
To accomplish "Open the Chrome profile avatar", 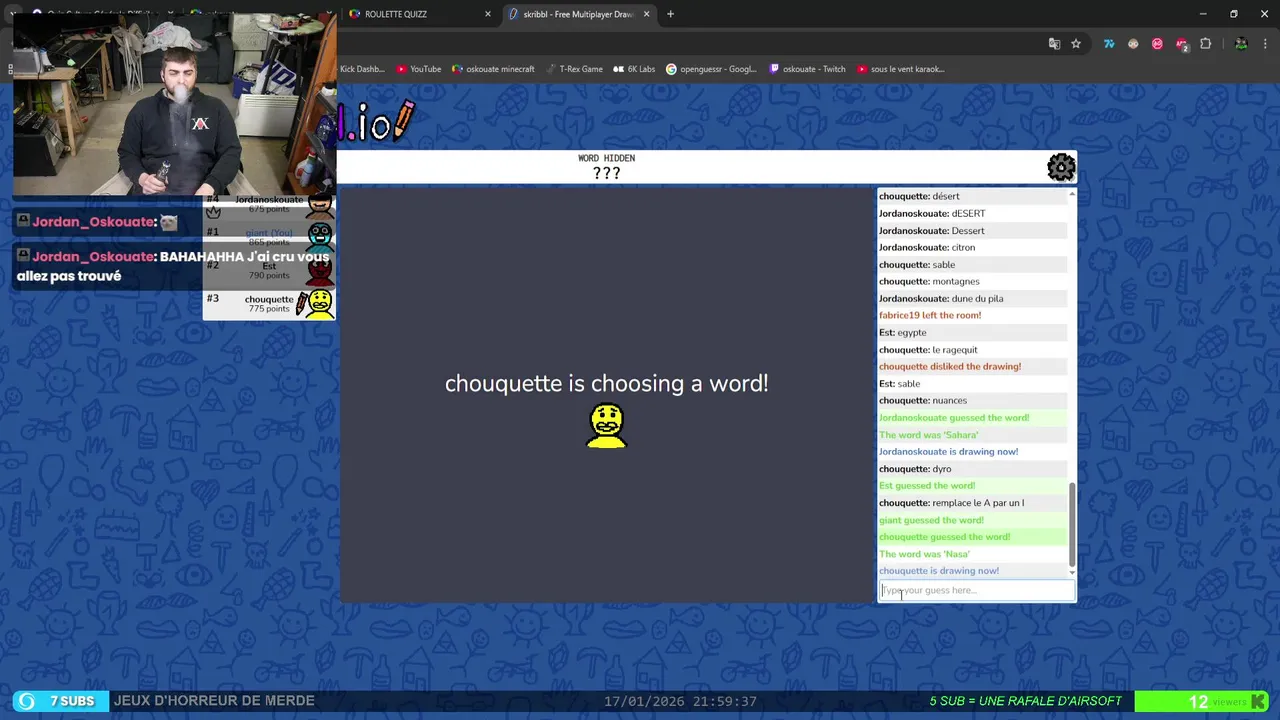I will click(1241, 44).
